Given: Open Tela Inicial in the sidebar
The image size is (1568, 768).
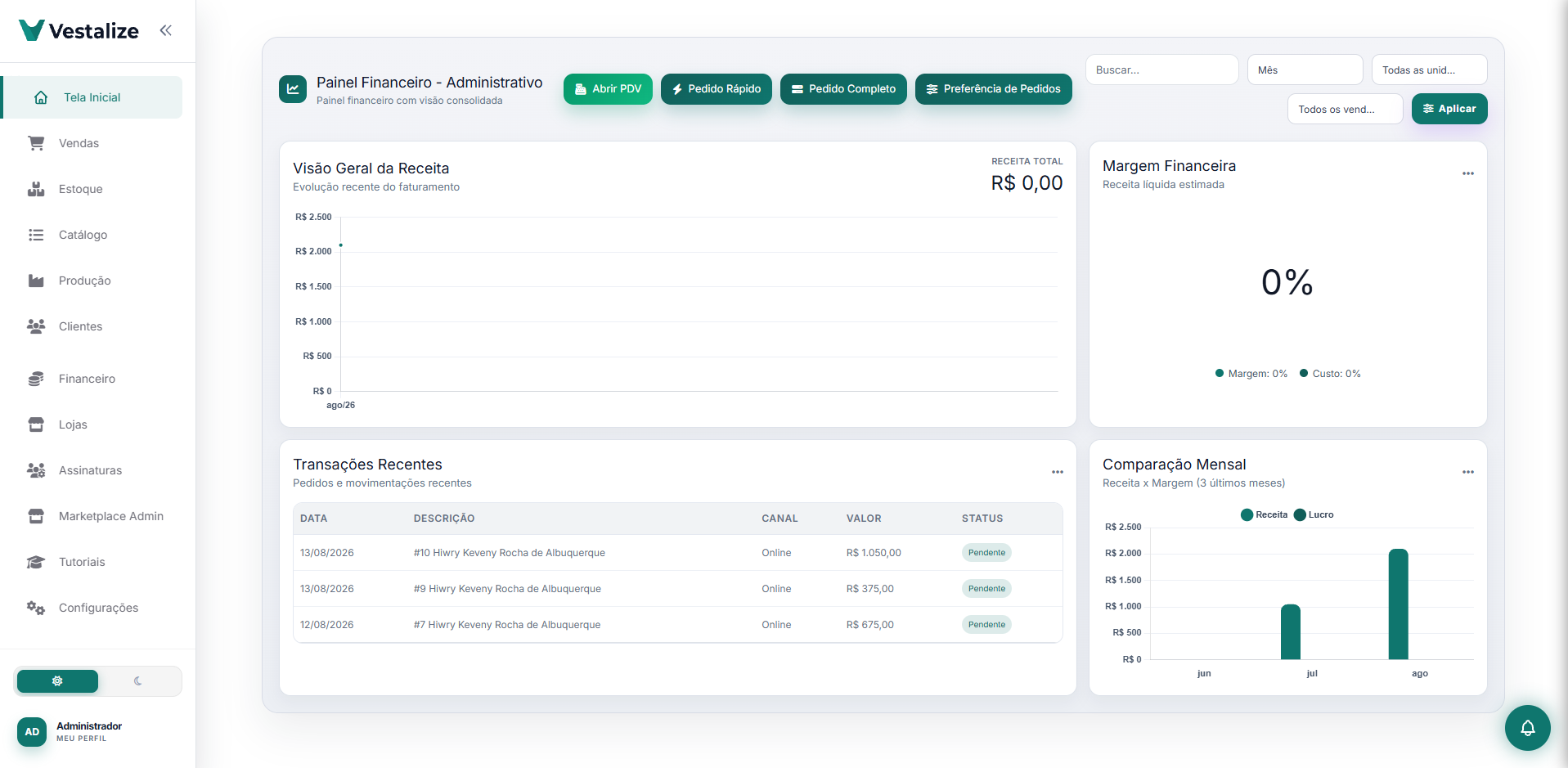Looking at the screenshot, I should click(x=92, y=97).
